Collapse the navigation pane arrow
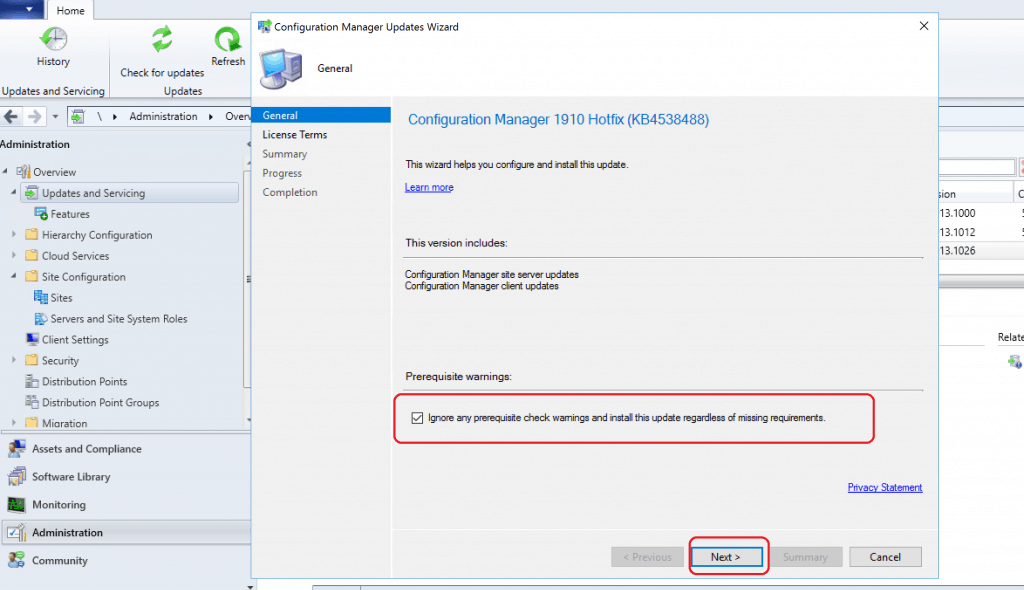The width and height of the screenshot is (1024, 590). 248,144
